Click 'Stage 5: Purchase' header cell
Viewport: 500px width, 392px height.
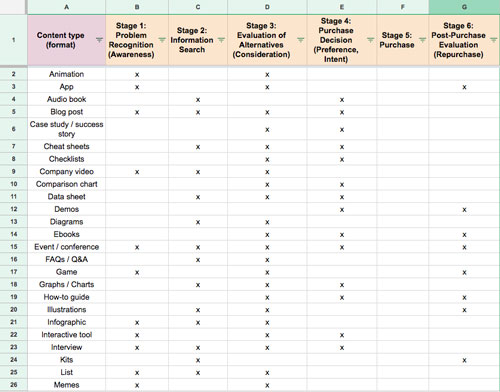point(403,40)
